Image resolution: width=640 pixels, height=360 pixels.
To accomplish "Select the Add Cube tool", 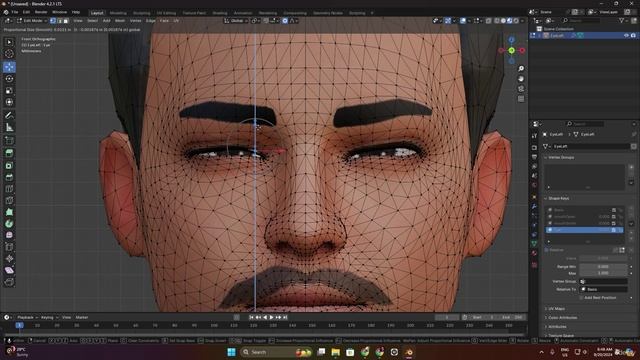I will (9, 141).
